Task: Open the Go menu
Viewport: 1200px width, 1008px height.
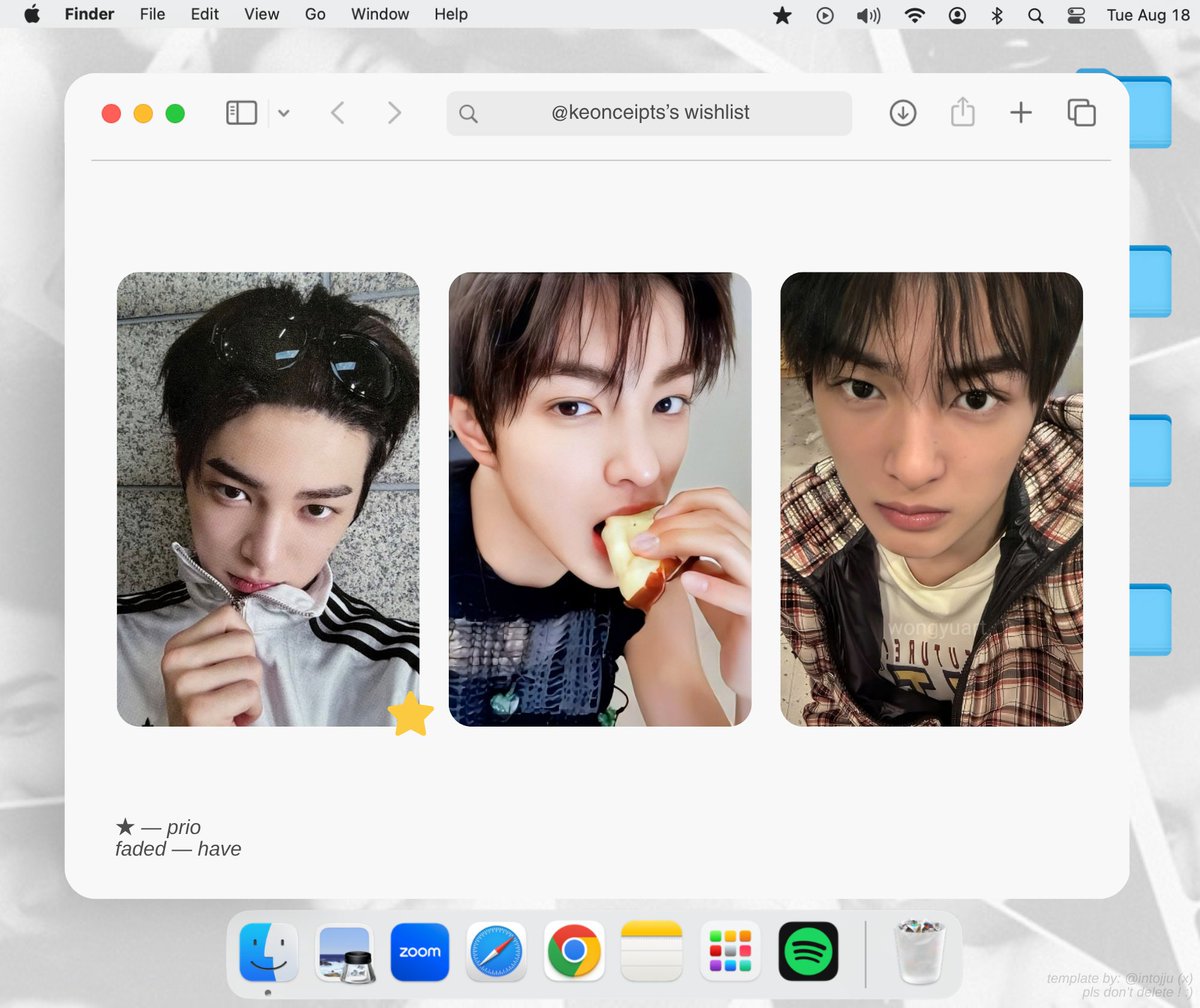Action: point(315,14)
